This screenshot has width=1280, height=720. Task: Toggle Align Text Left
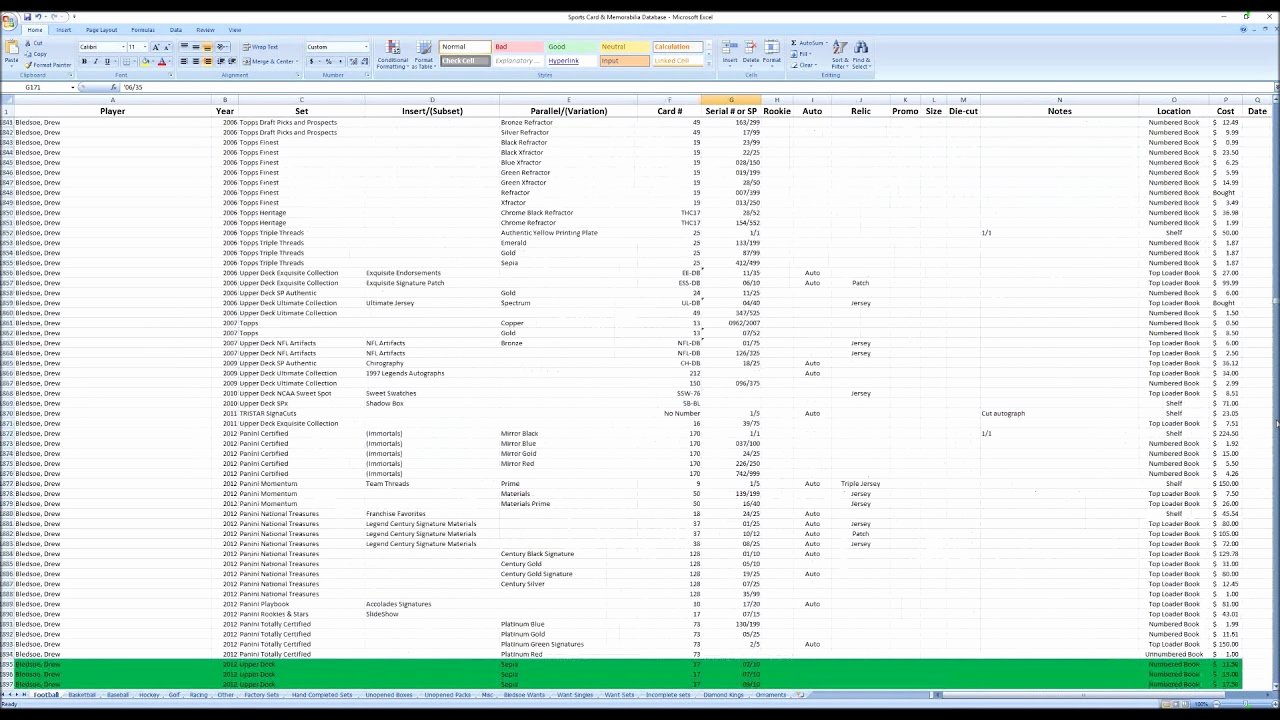[184, 62]
